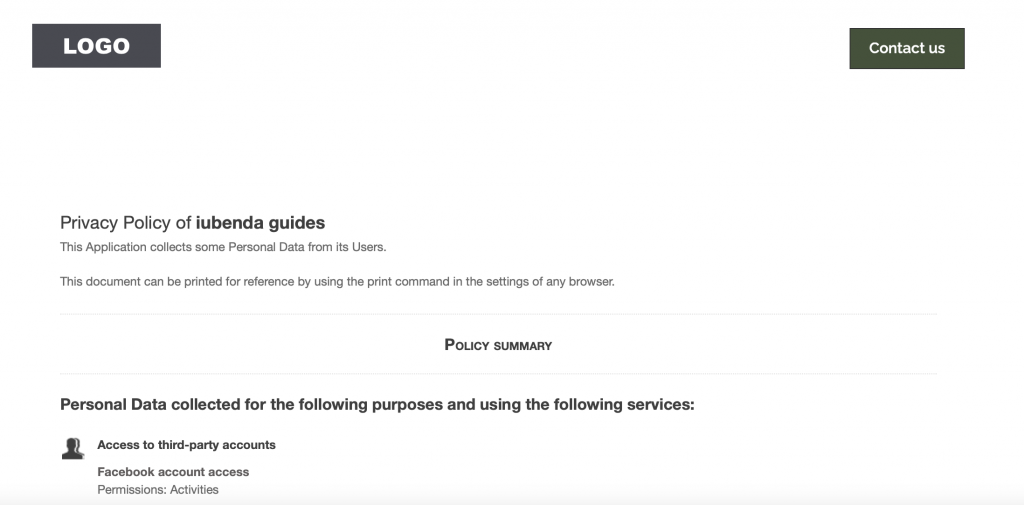Click the word 'Activities' under Facebook access
This screenshot has height=505, width=1024.
pos(193,490)
